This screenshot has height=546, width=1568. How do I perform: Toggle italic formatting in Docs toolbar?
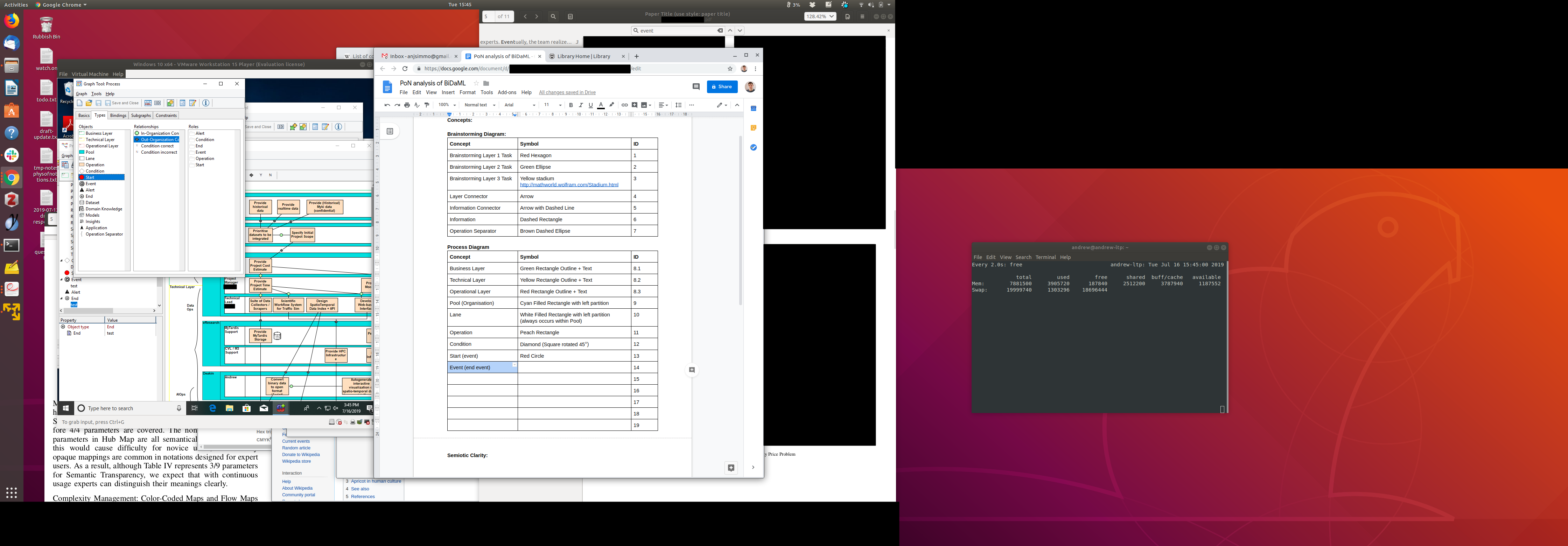point(581,105)
